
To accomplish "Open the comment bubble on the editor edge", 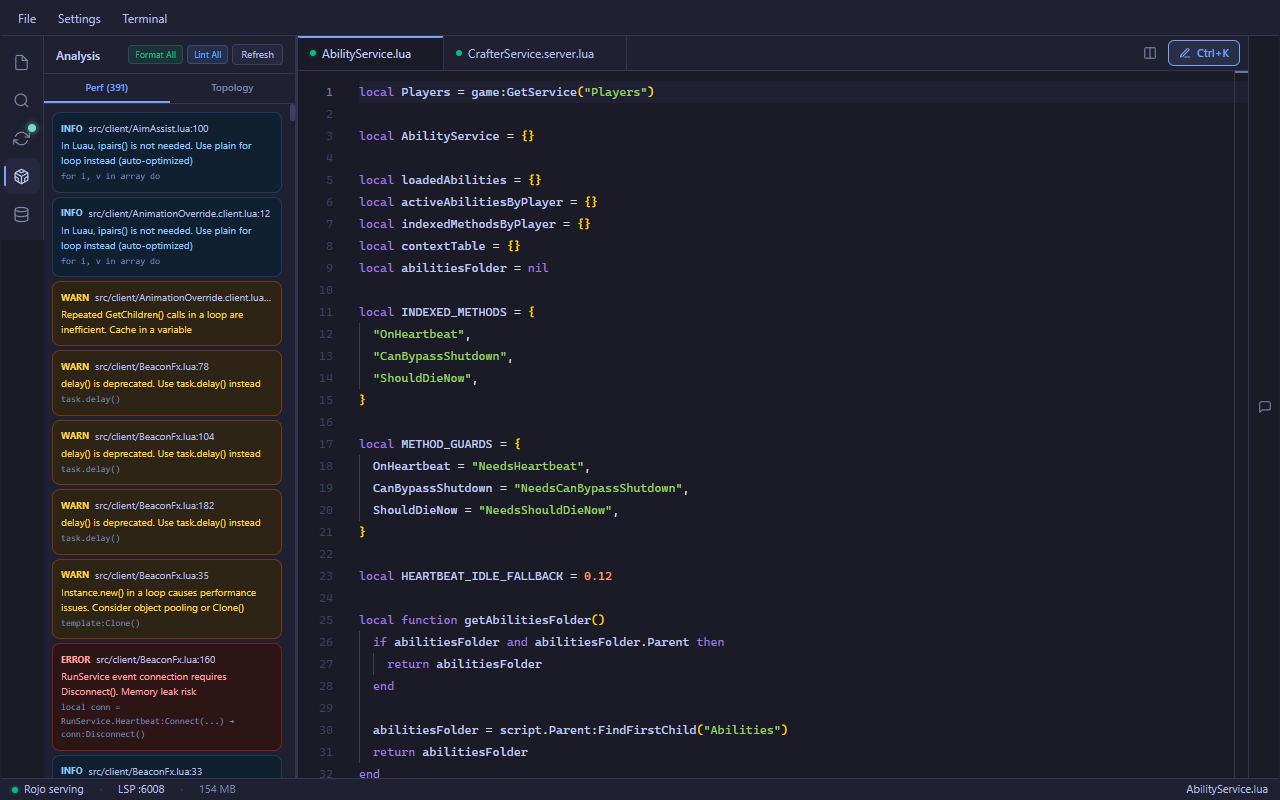I will (x=1265, y=407).
